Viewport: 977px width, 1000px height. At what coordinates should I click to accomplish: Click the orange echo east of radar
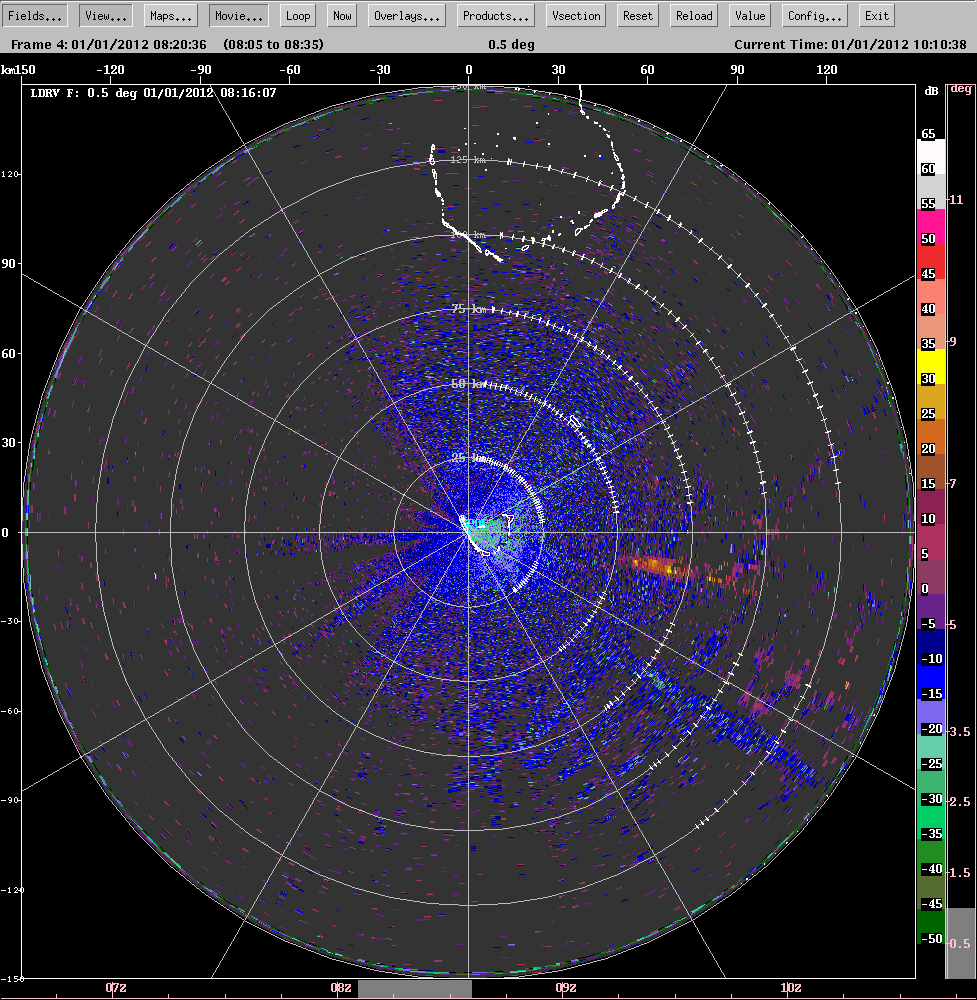point(657,565)
